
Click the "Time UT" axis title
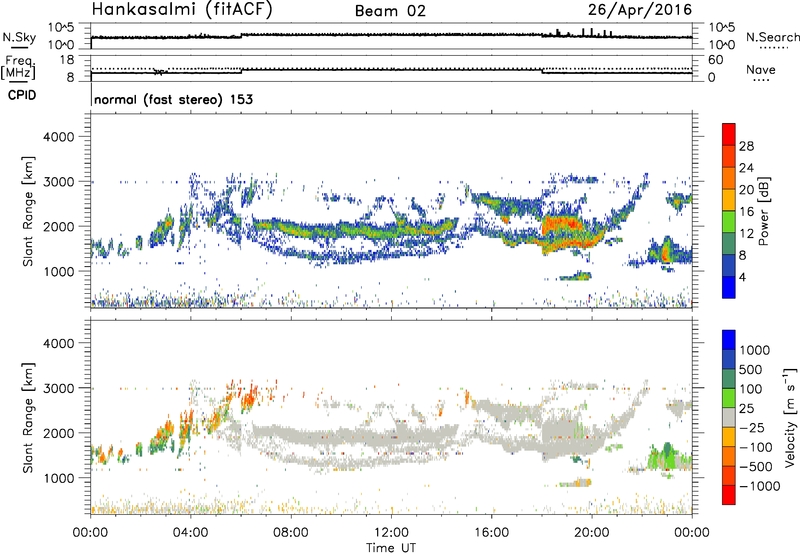[391, 548]
